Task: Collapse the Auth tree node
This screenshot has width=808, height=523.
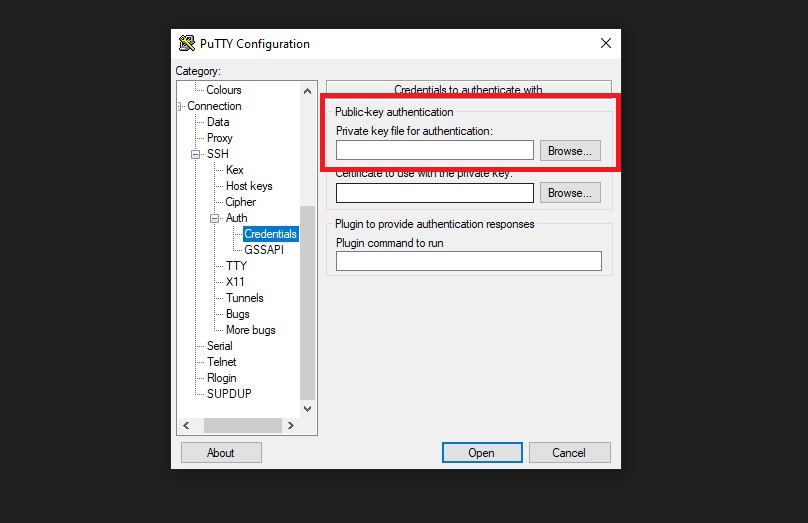Action: click(215, 218)
